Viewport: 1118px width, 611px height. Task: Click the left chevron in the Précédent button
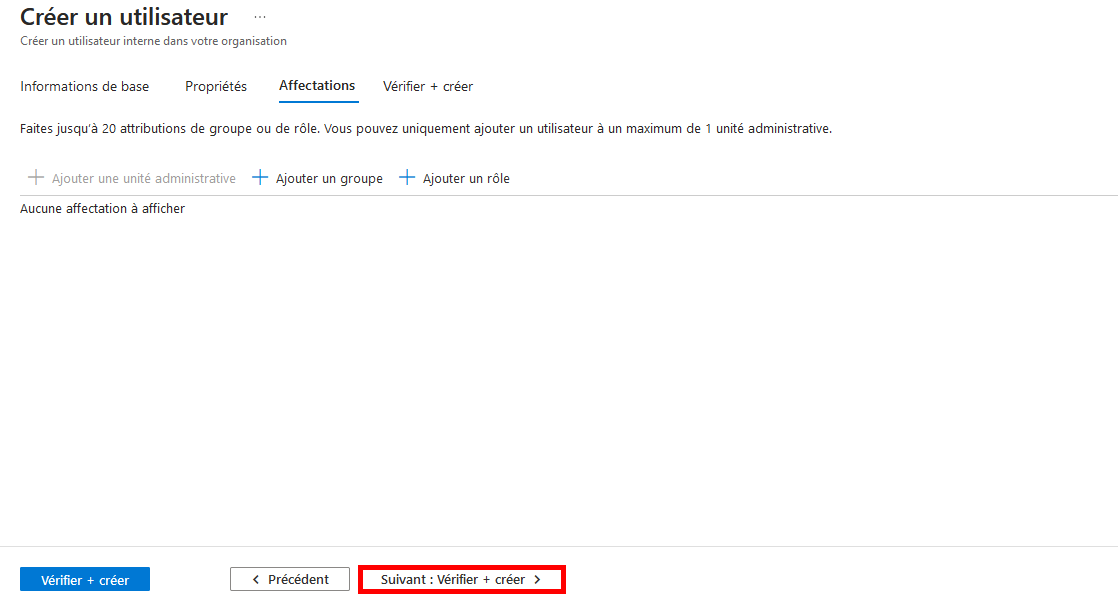click(x=256, y=580)
